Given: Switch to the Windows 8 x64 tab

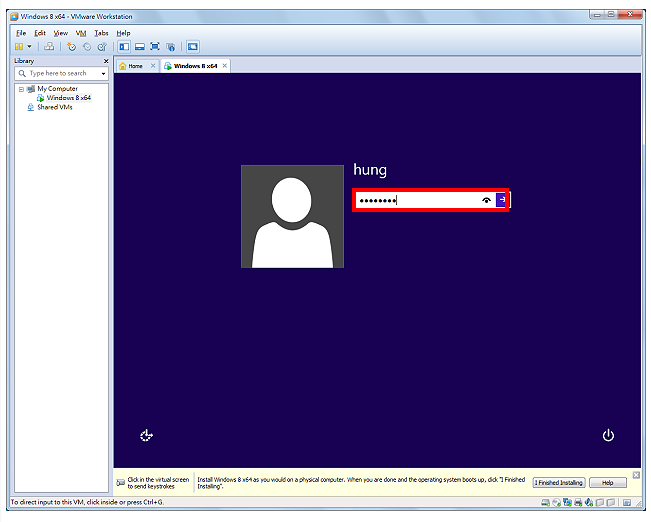Looking at the screenshot, I should (x=195, y=66).
